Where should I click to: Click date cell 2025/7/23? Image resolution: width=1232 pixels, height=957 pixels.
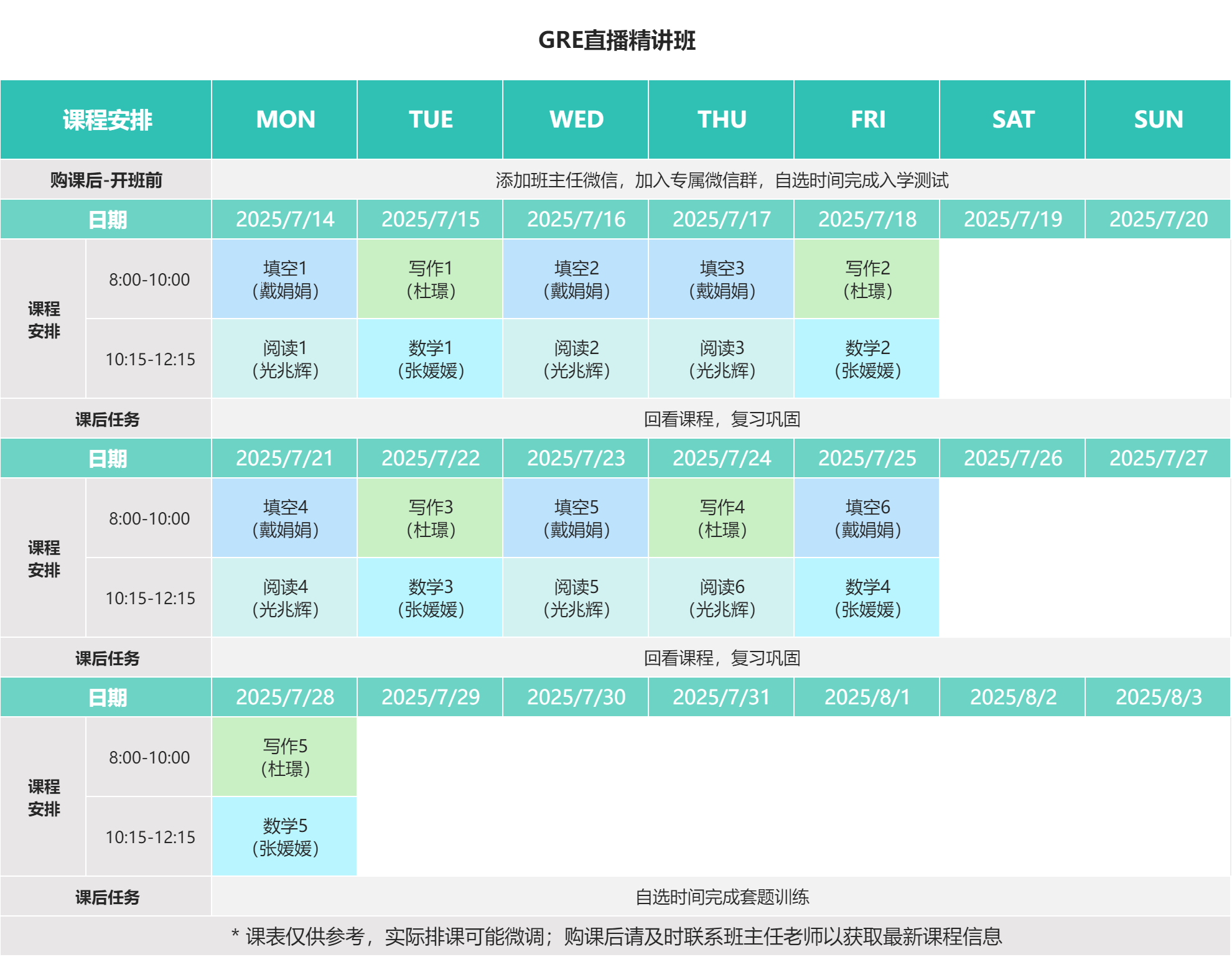[x=576, y=458]
